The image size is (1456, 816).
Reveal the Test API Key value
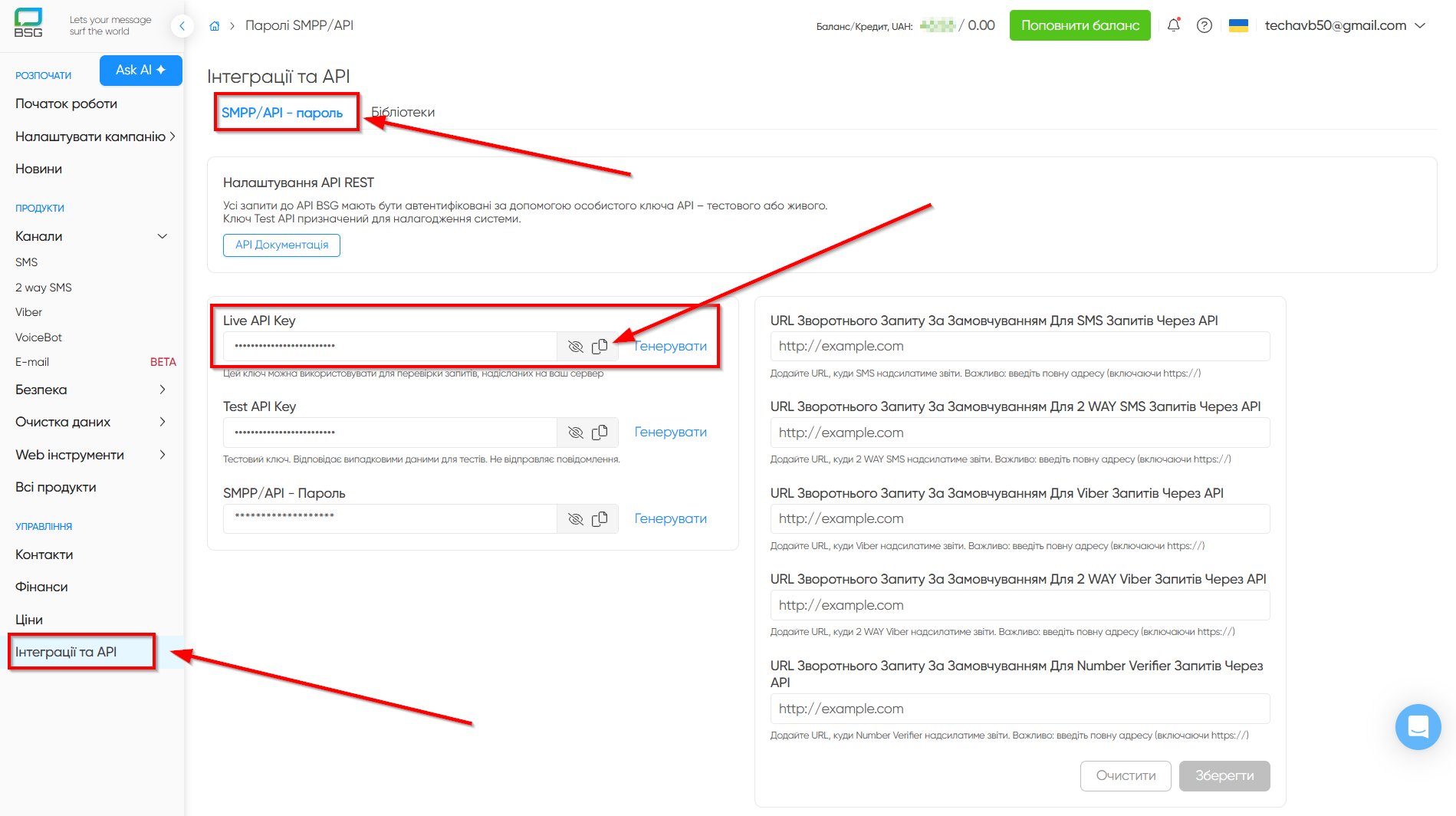point(575,433)
